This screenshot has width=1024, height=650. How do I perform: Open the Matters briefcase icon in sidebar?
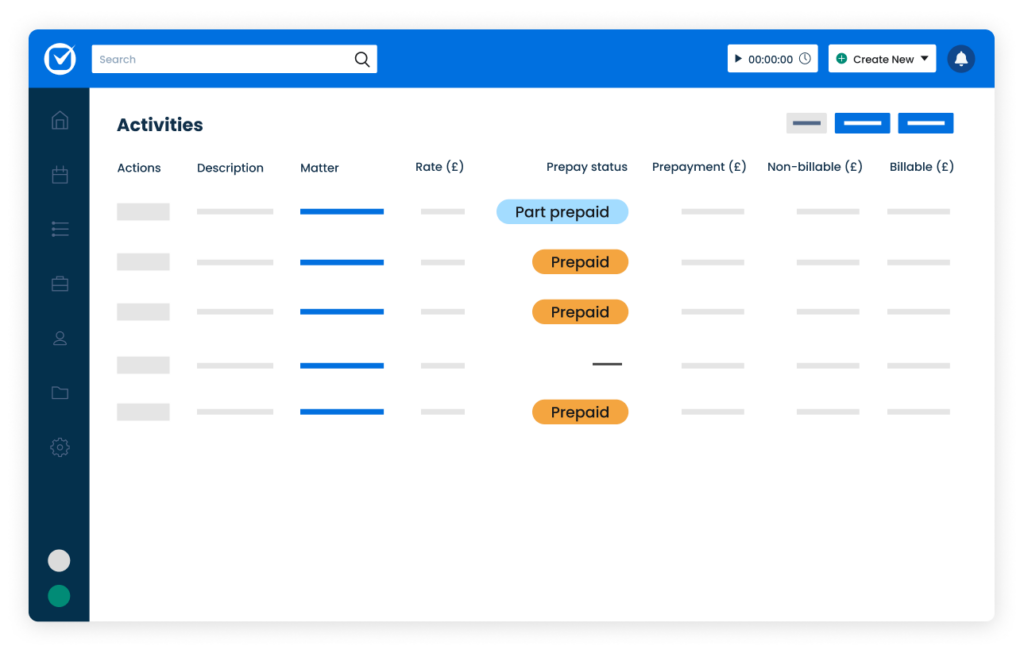[x=60, y=284]
